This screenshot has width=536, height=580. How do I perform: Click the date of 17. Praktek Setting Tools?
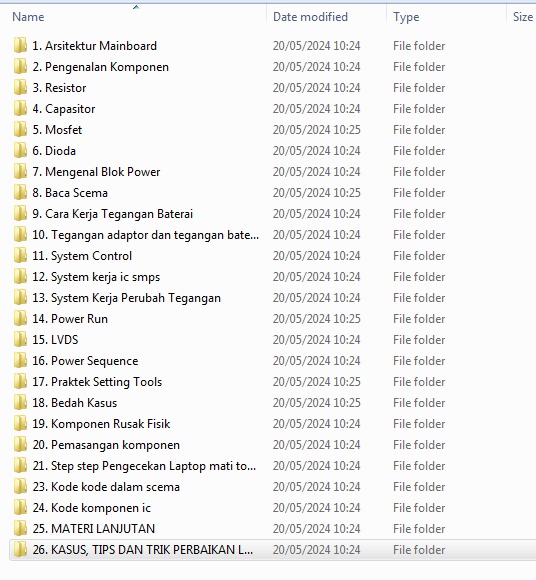(317, 382)
